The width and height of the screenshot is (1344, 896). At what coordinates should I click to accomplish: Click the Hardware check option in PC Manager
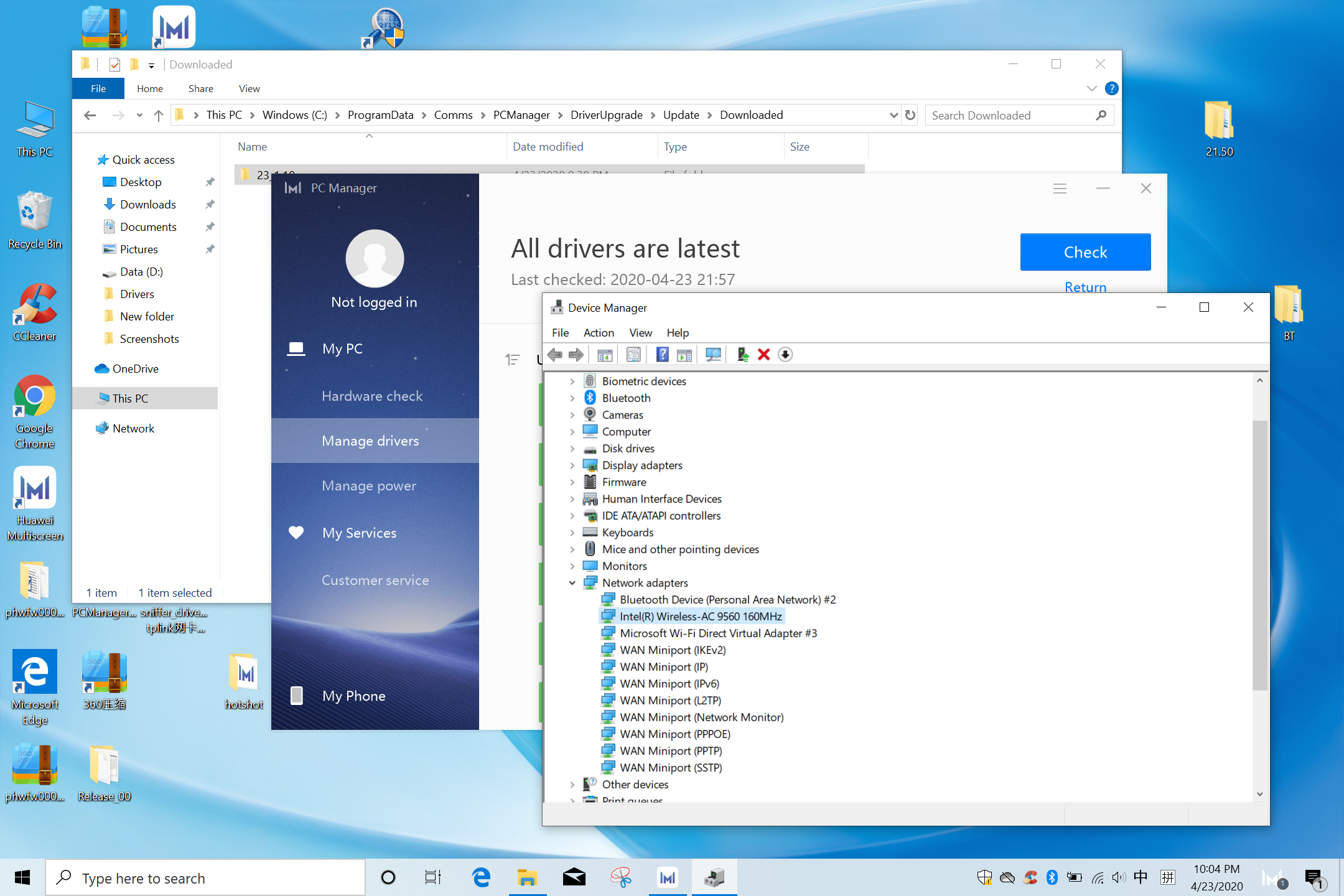[x=372, y=395]
